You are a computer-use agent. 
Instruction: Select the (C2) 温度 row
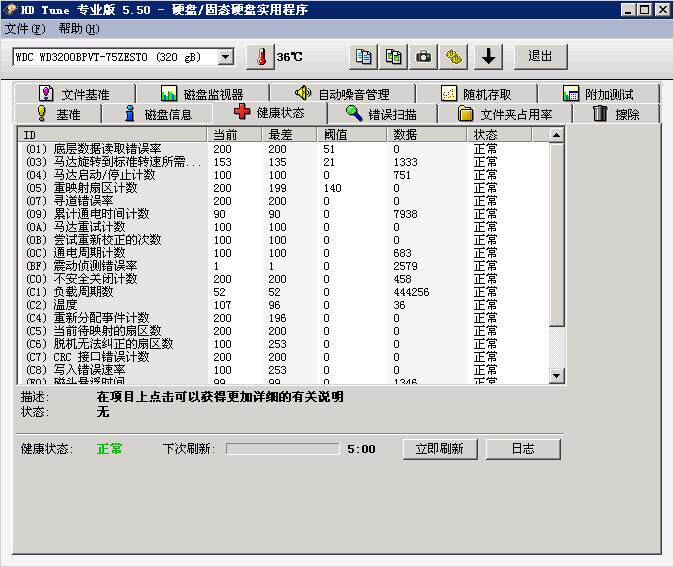pyautogui.click(x=285, y=305)
